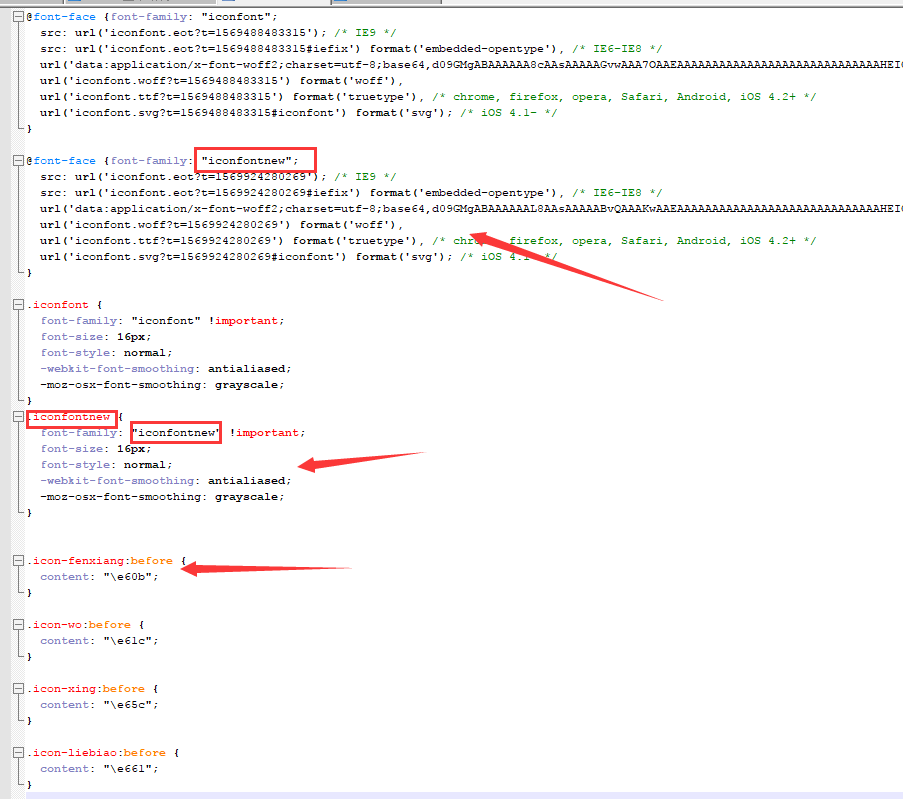Click iconfont.ttf?t=1569488483315 url line
Viewport: 903px width, 799px height.
[x=428, y=97]
